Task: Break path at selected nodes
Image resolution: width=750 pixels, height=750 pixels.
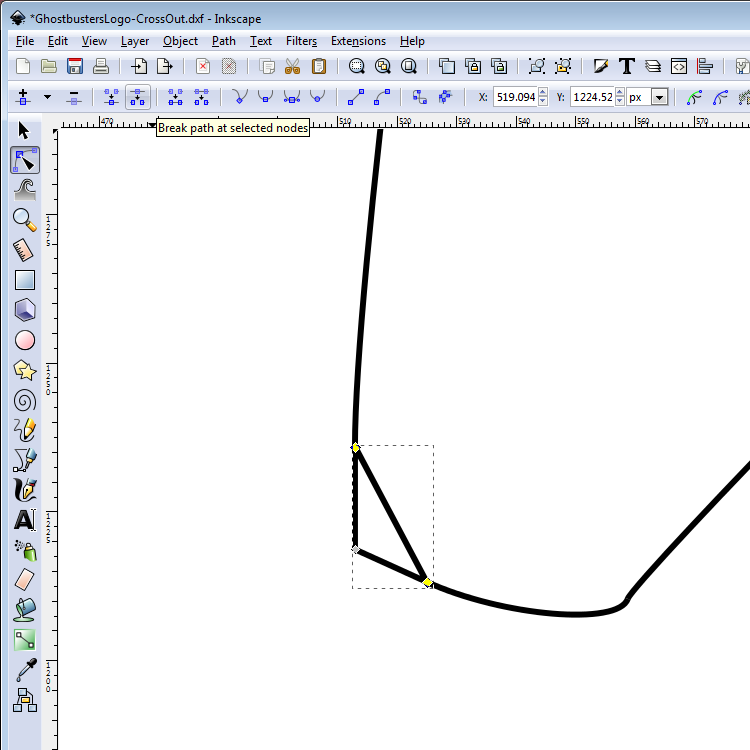Action: (138, 97)
